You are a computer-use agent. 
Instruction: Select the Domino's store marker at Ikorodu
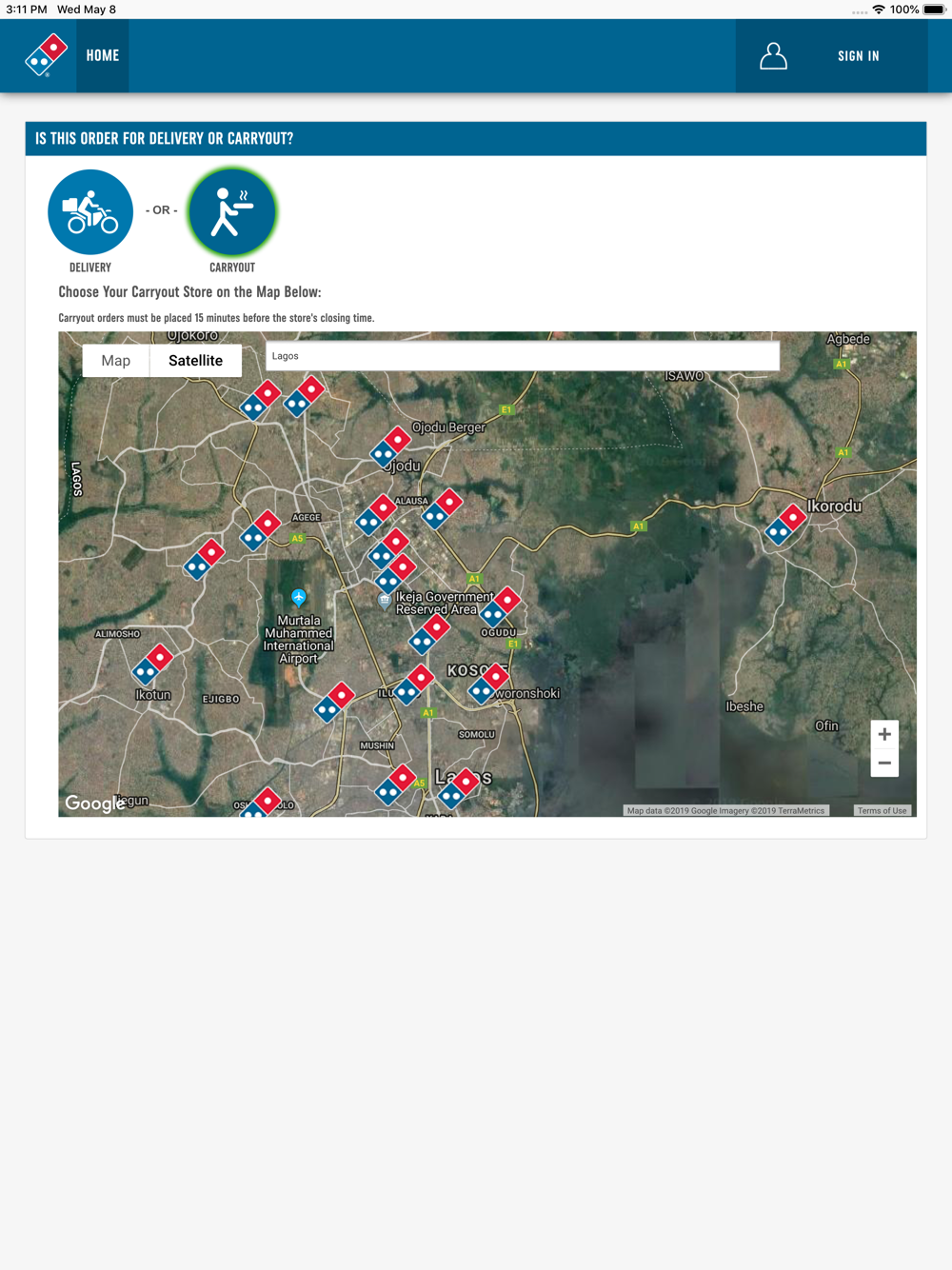[x=785, y=525]
